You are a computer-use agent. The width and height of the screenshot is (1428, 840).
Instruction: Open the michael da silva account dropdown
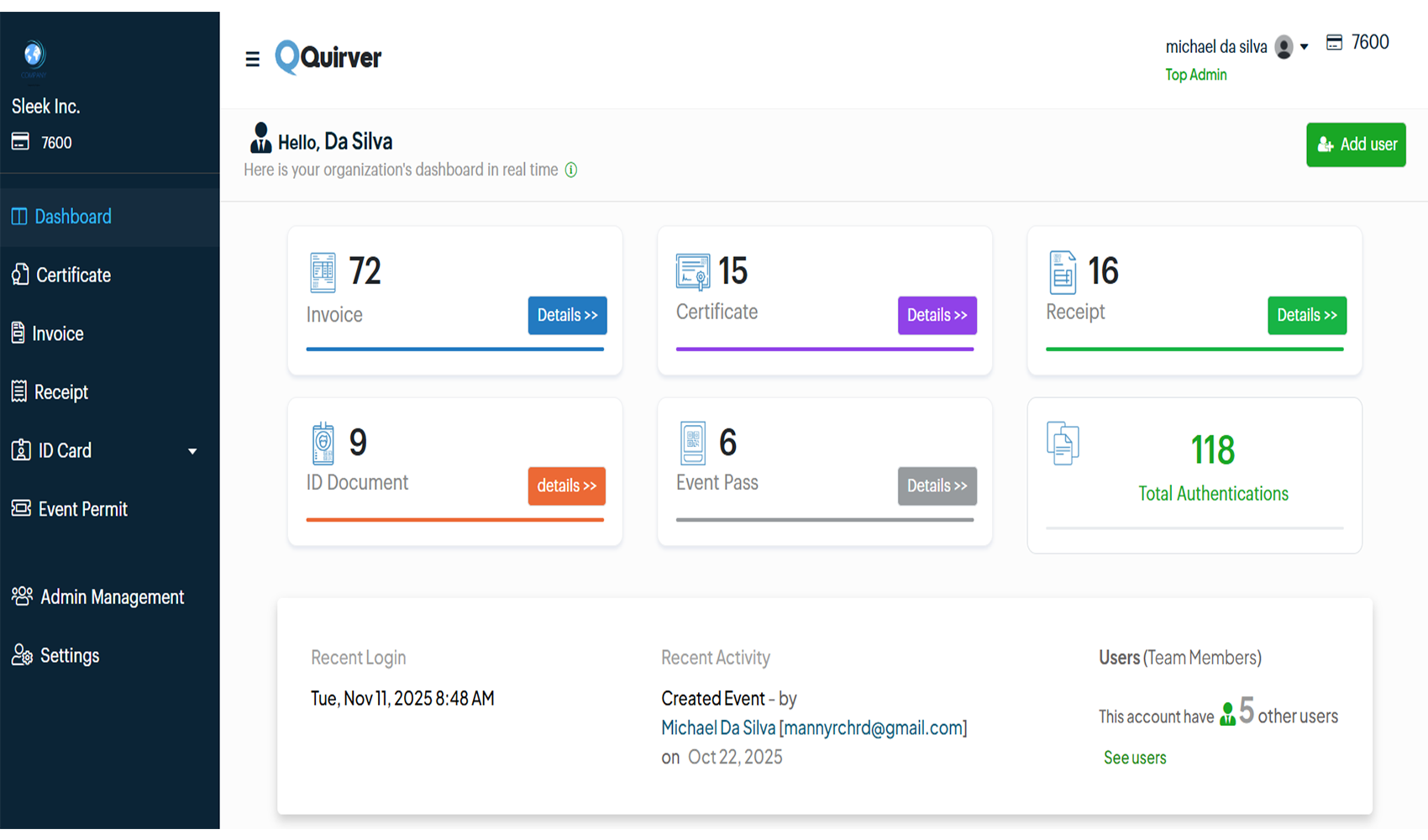click(1304, 47)
